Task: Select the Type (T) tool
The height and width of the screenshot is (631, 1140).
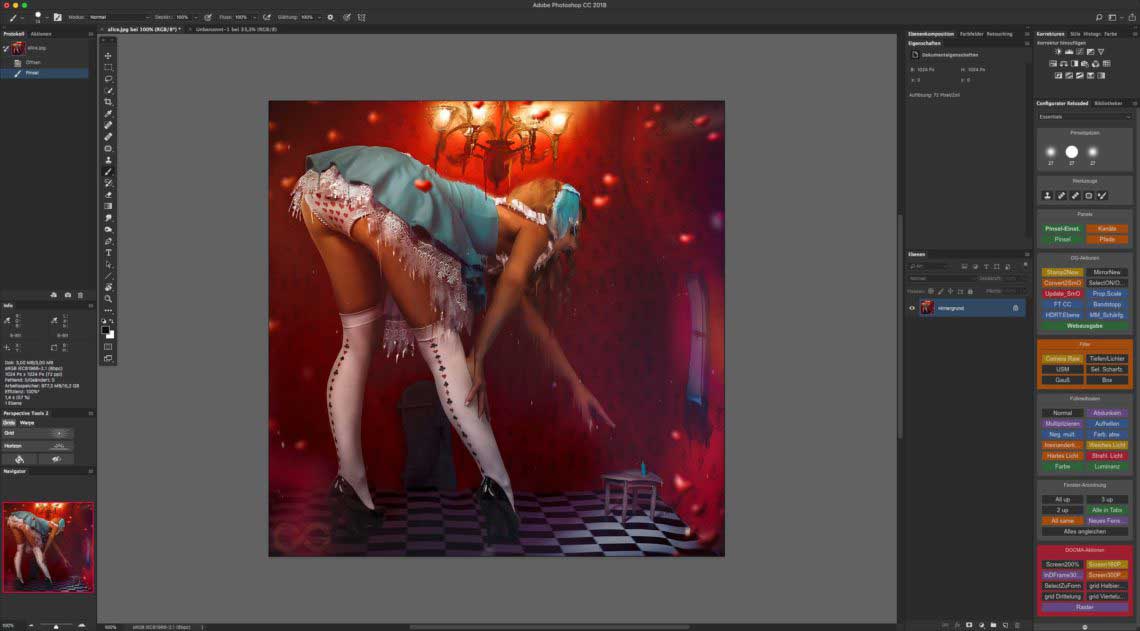Action: 108,253
